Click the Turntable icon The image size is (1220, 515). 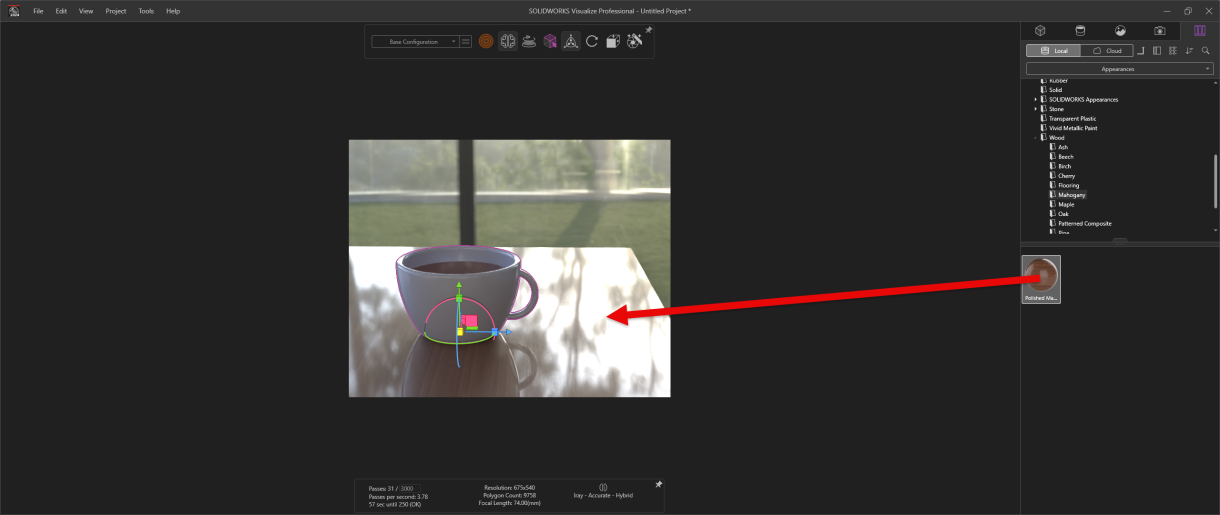528,42
